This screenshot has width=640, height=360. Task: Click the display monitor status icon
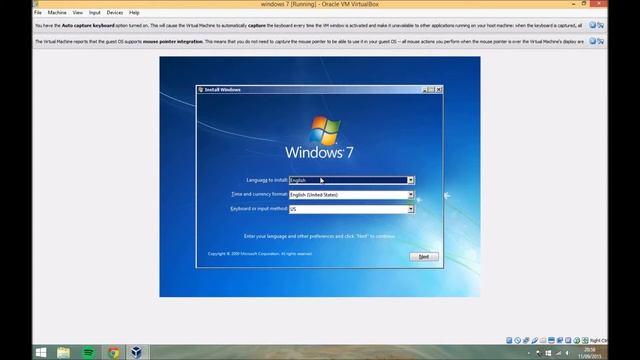coord(551,340)
